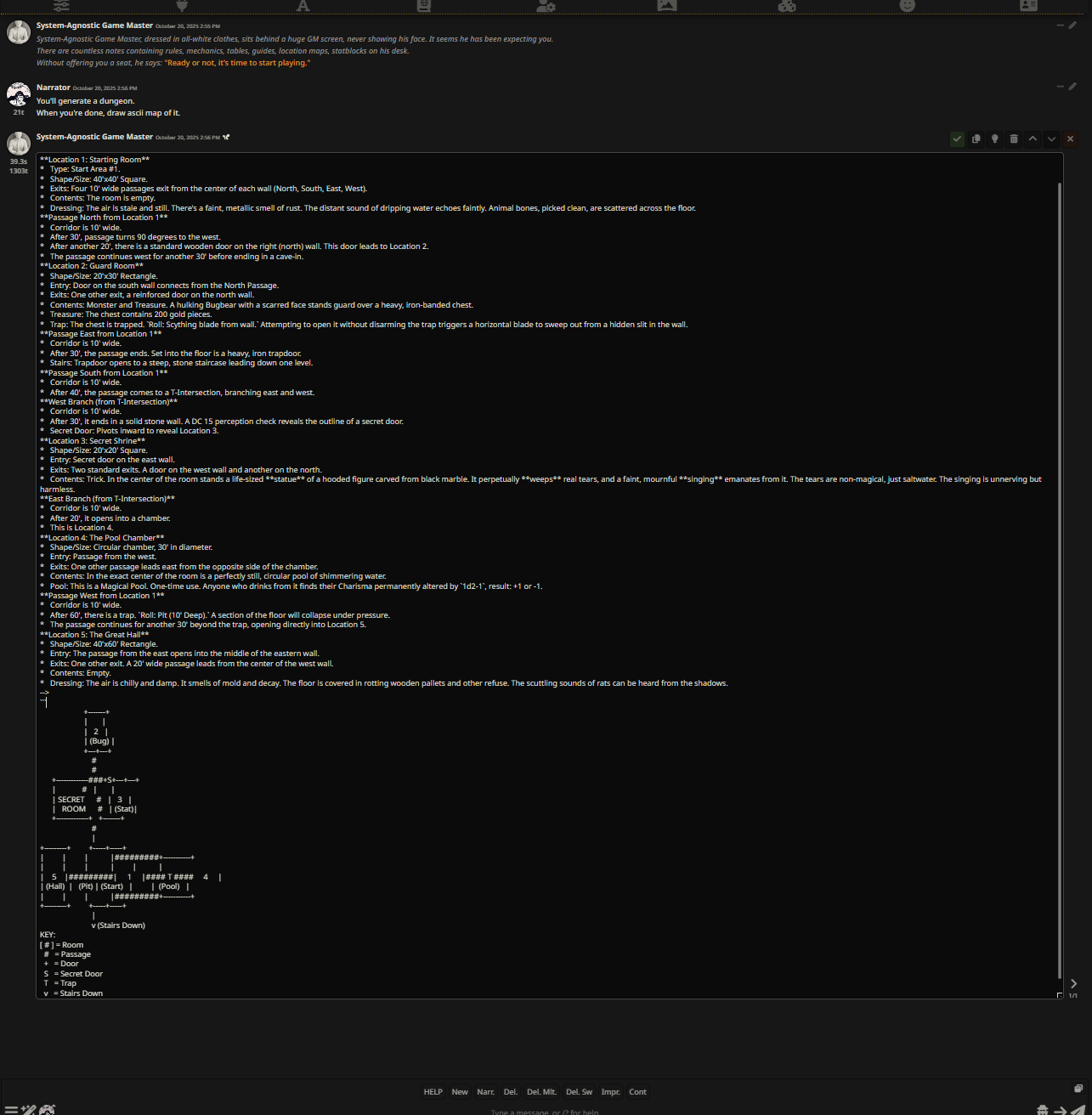Click the "**East Branch (from T-Intersection)**" line
1092x1115 pixels.
pos(107,499)
